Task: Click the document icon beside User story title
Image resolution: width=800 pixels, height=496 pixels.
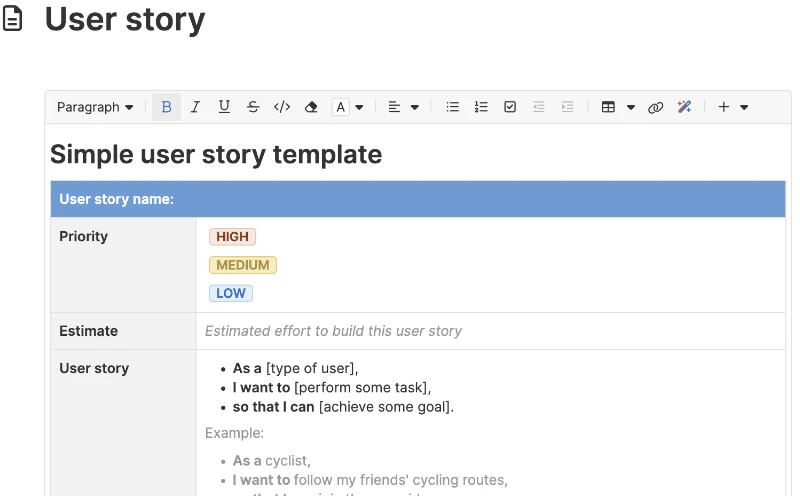Action: pyautogui.click(x=12, y=19)
